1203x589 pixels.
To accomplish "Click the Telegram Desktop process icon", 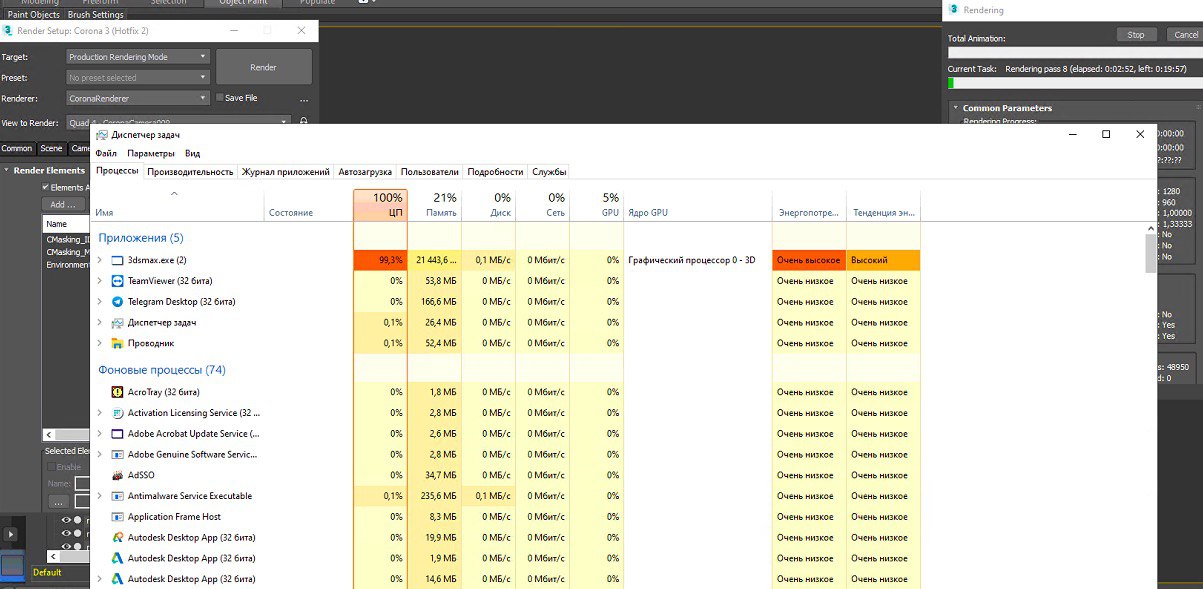I will pos(117,302).
